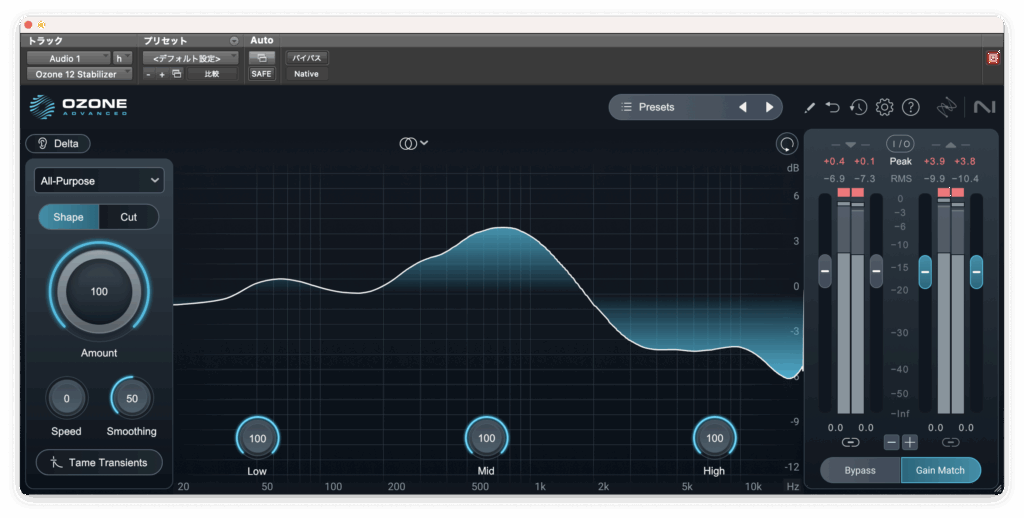Expand the stereo channel mode dropdown
The image size is (1024, 518).
pos(414,143)
